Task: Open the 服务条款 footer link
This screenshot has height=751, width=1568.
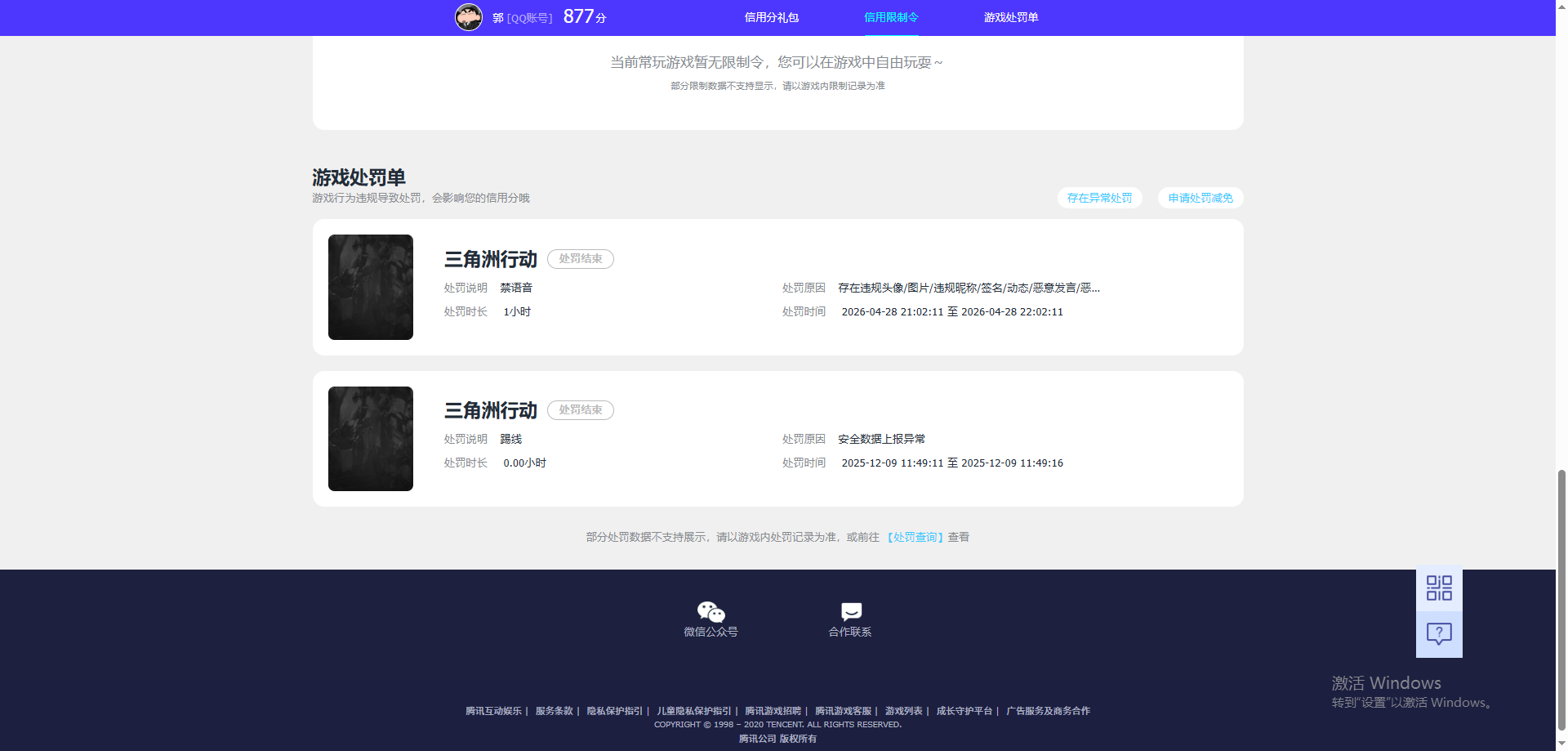Action: point(555,711)
